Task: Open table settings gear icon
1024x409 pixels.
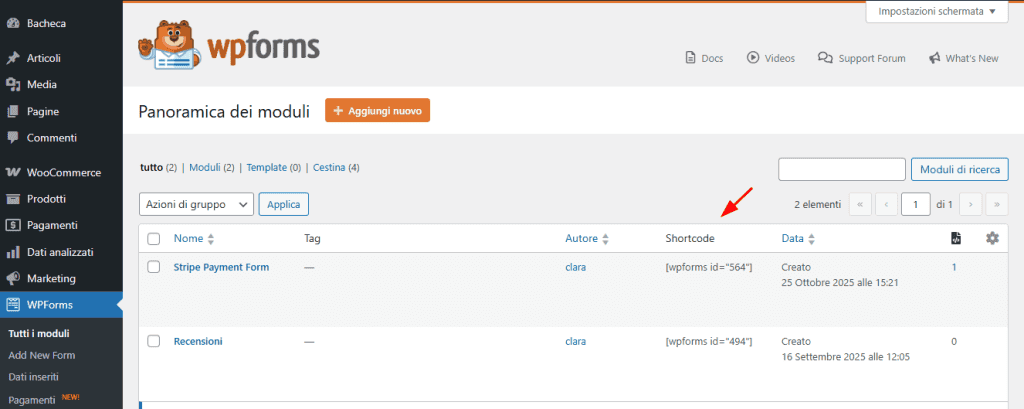Action: click(x=992, y=238)
